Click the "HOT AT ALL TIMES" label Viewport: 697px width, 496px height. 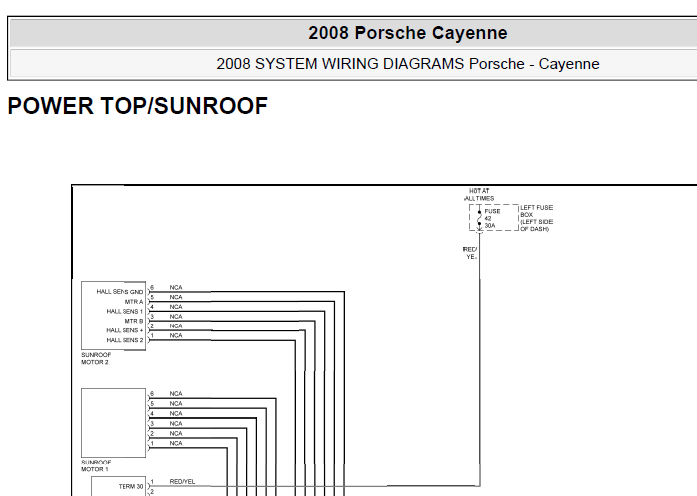pyautogui.click(x=479, y=195)
